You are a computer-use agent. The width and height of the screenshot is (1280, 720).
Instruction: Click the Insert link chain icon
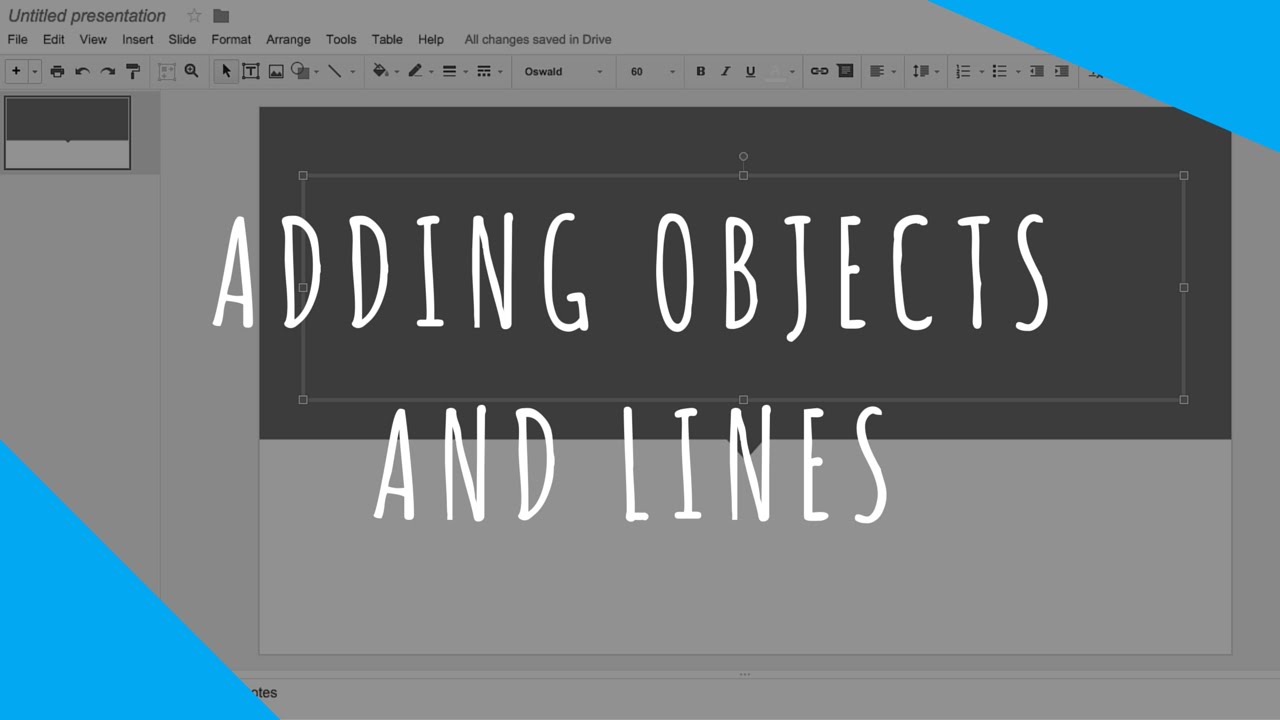(819, 71)
